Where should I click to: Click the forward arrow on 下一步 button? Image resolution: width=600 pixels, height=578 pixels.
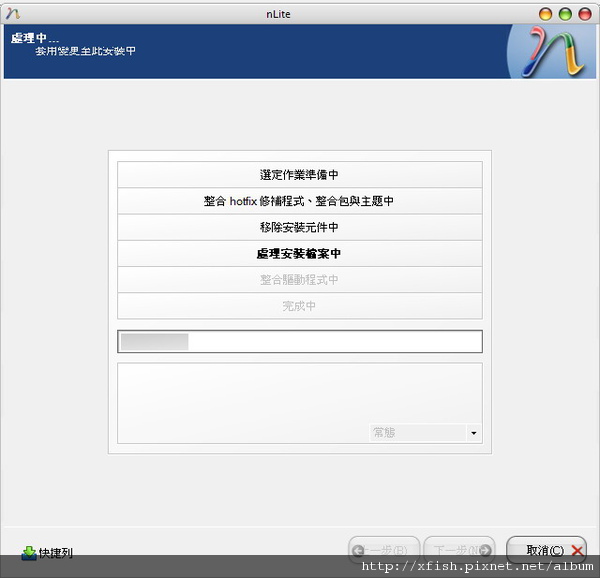485,550
